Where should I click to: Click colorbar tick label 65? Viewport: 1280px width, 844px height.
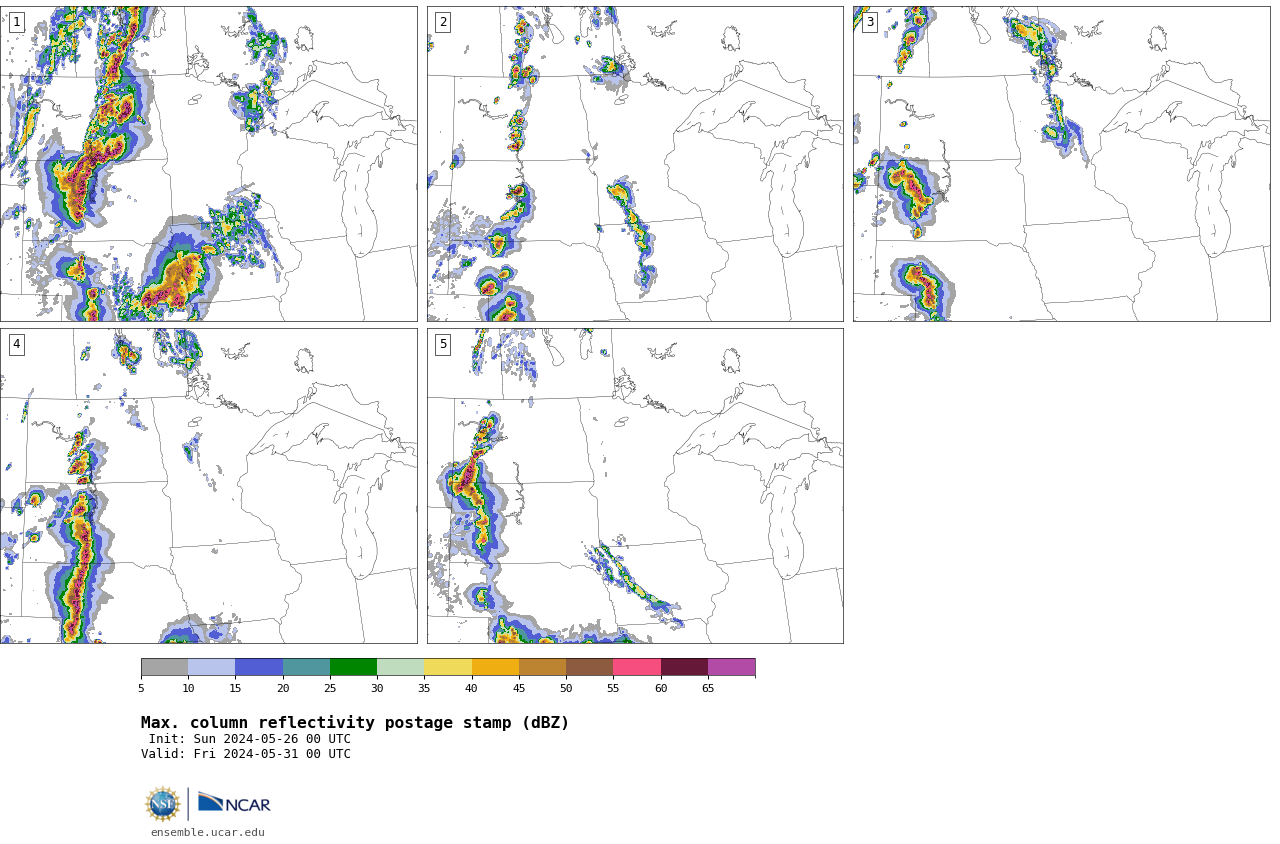(x=708, y=688)
